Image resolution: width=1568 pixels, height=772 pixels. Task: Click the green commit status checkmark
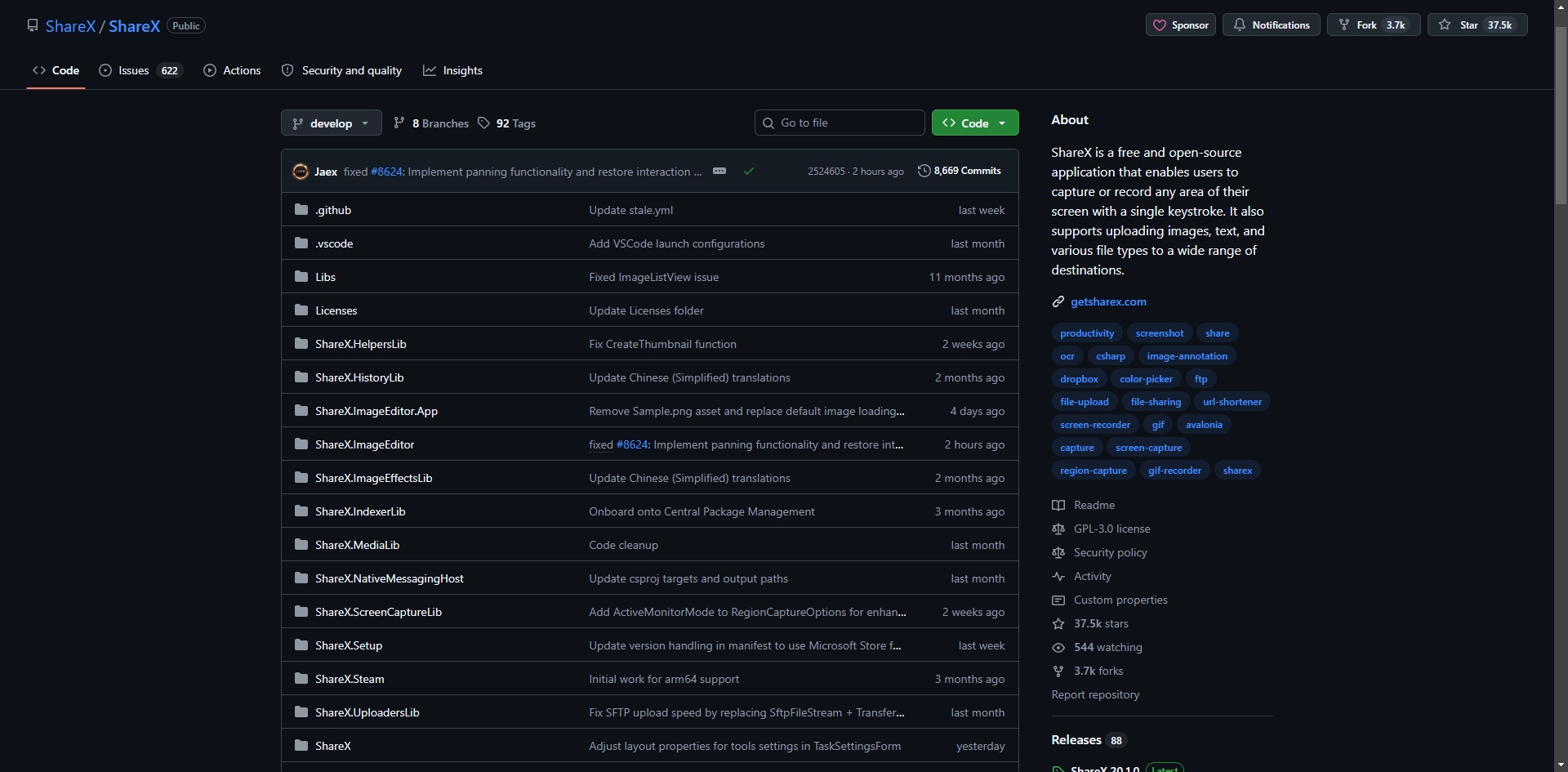[749, 172]
